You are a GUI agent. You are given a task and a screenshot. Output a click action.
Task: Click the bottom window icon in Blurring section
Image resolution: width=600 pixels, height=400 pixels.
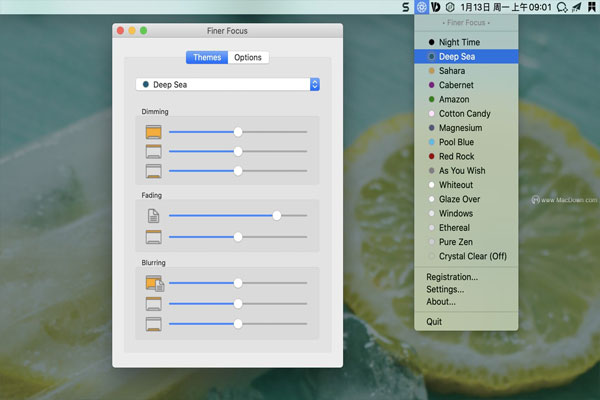click(x=153, y=324)
